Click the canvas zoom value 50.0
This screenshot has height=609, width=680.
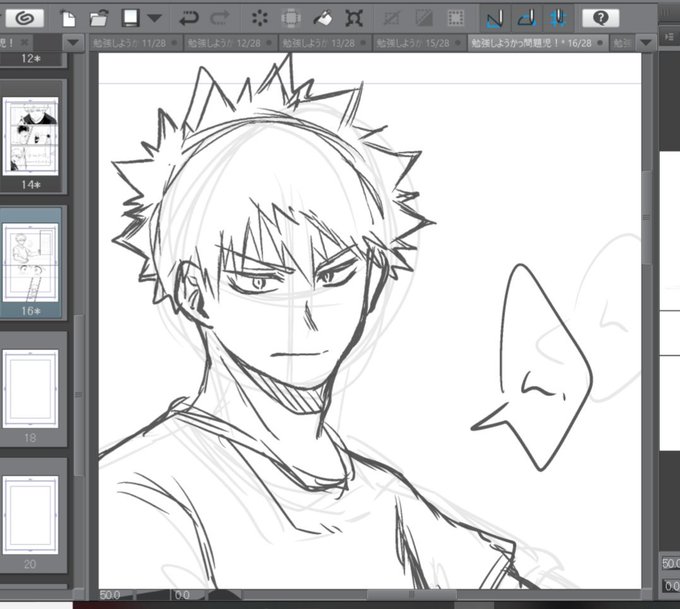(x=110, y=595)
